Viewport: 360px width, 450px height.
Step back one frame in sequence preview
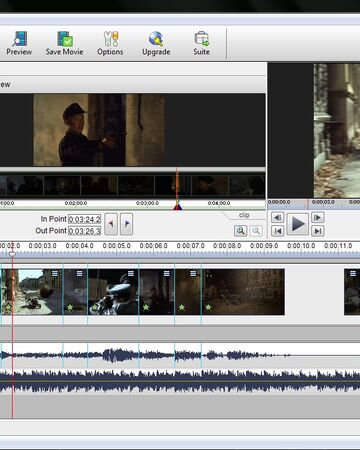(277, 218)
